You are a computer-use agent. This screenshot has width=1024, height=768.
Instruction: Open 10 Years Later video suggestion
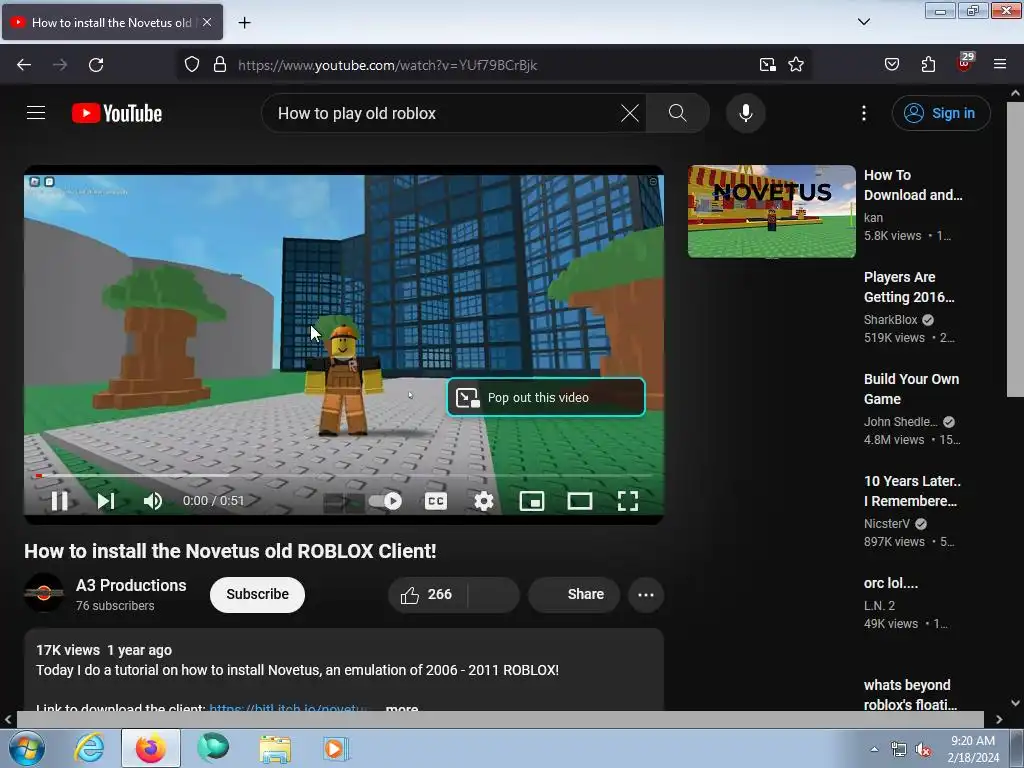(912, 490)
